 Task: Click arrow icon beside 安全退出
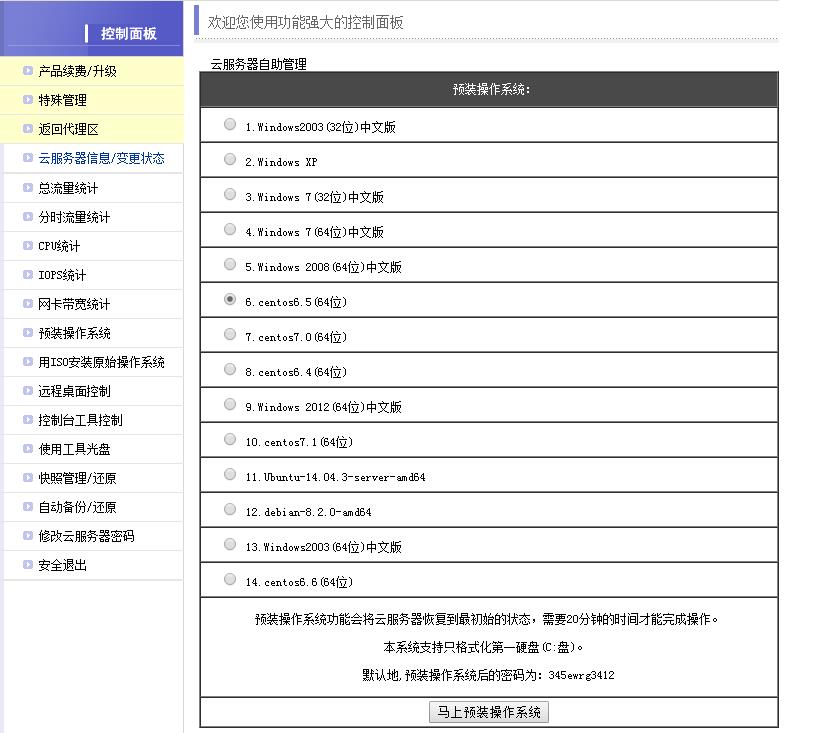click(x=28, y=564)
